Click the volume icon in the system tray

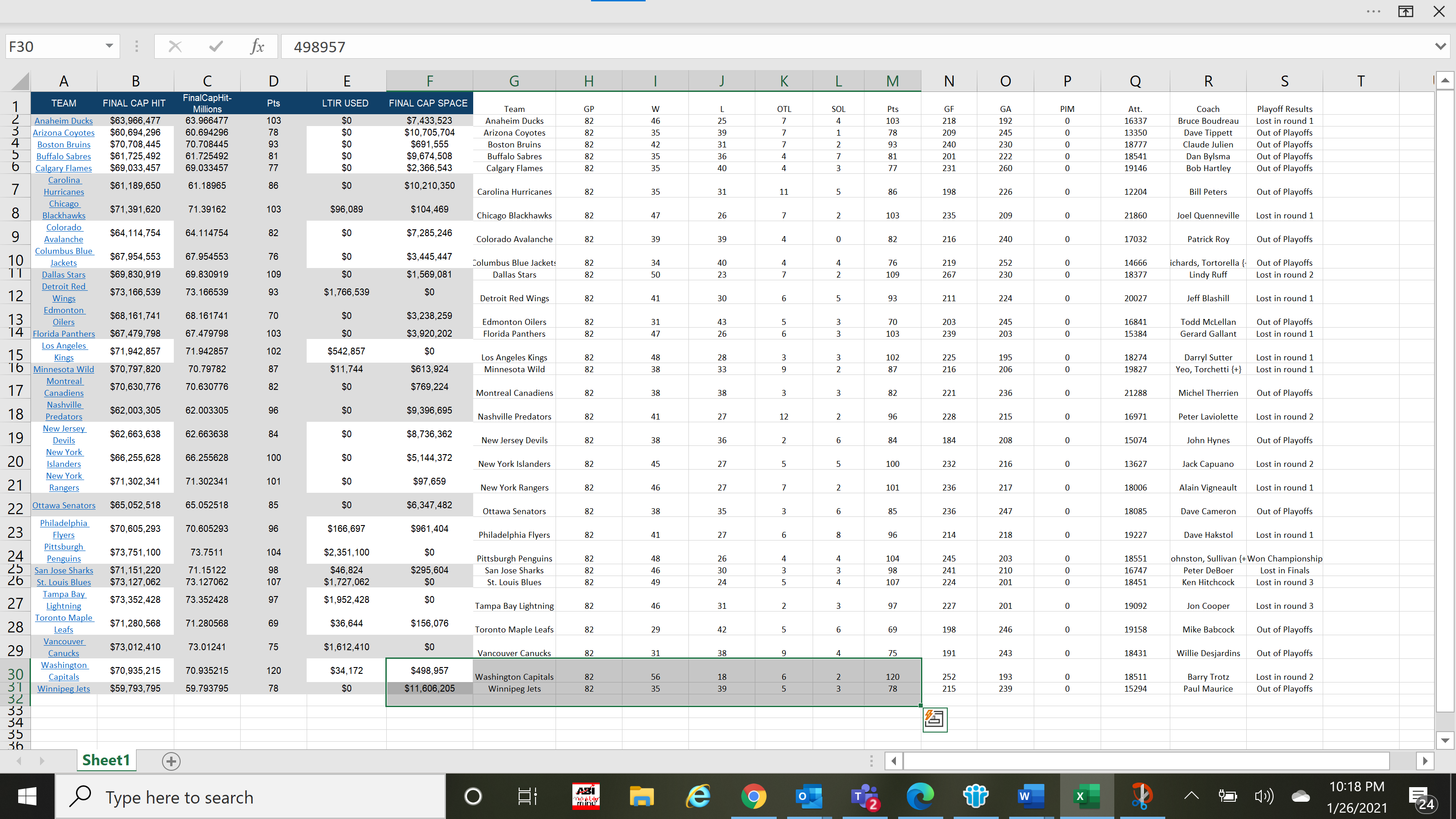pyautogui.click(x=1264, y=796)
